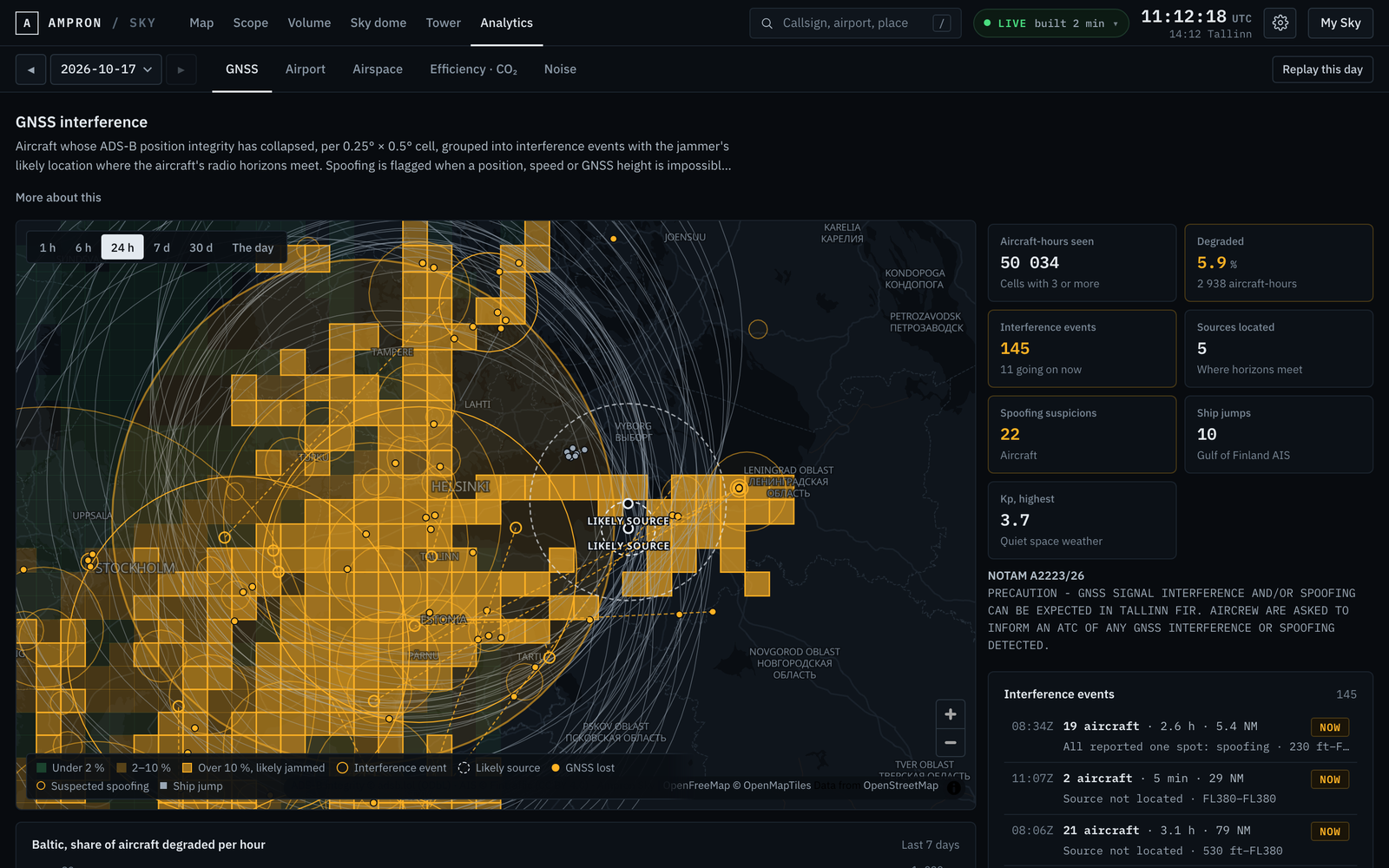Open the 11:07Z 2 aircraft event
Viewport: 1389px width, 868px height.
(1180, 788)
